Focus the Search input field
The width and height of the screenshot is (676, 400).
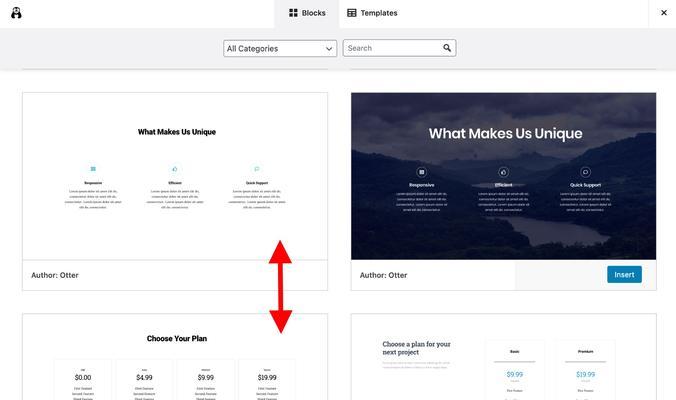399,48
